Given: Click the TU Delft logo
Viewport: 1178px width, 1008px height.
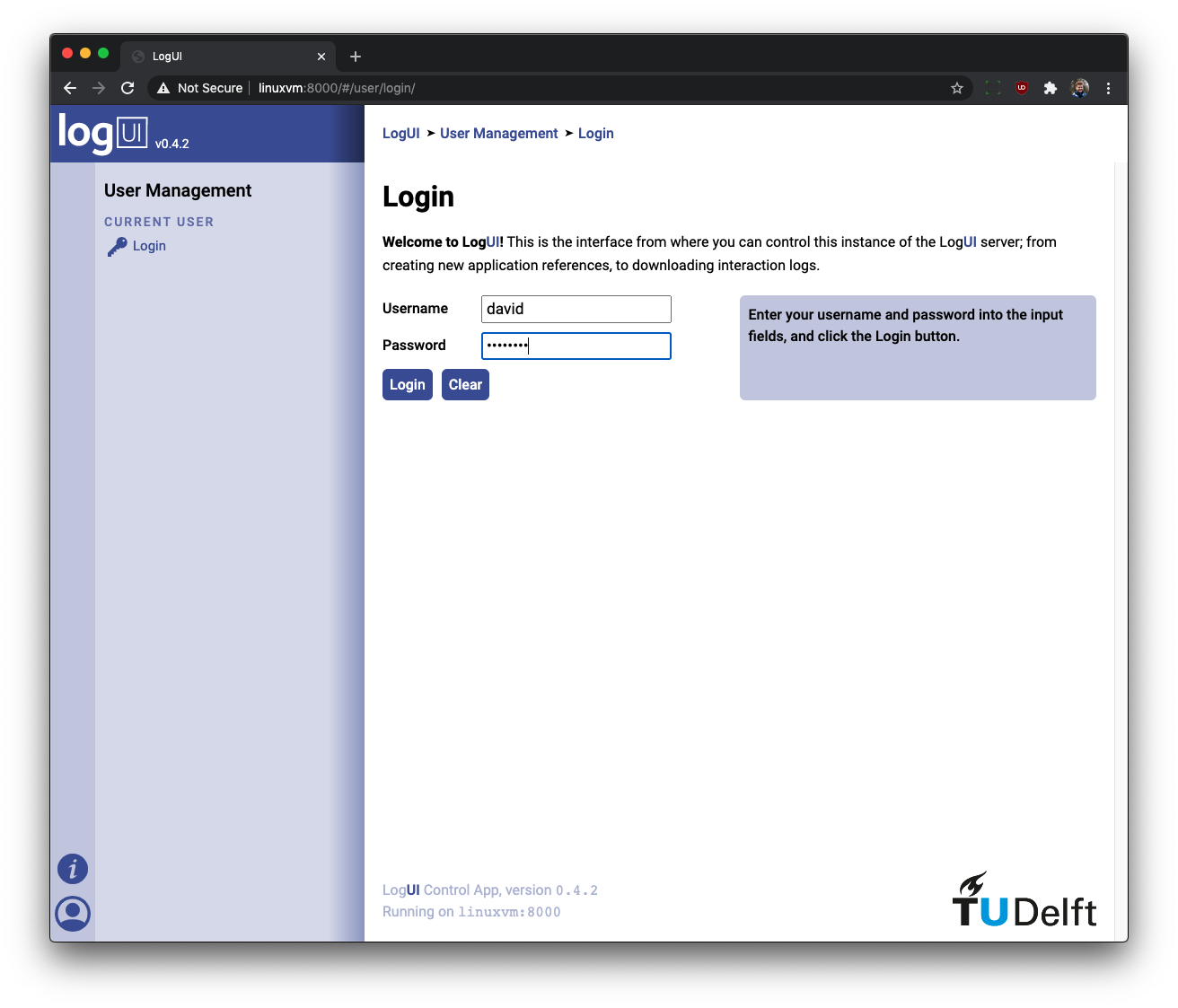Looking at the screenshot, I should pos(1024,899).
